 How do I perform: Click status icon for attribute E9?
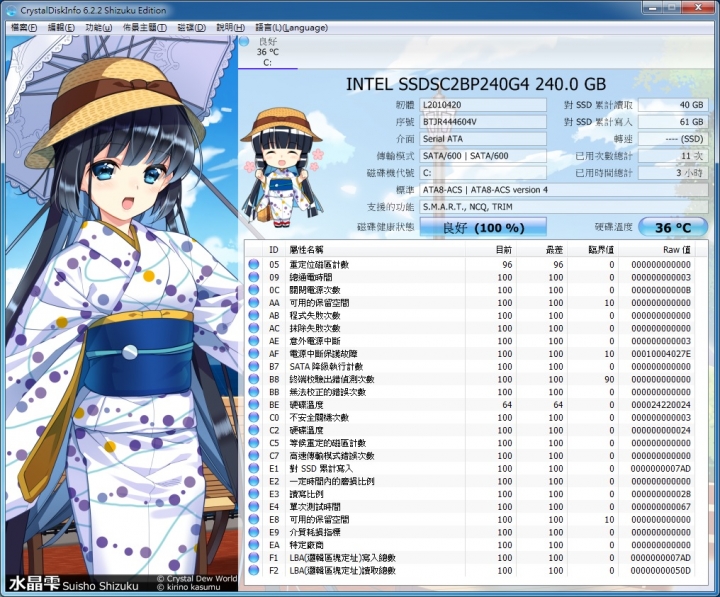tap(253, 532)
